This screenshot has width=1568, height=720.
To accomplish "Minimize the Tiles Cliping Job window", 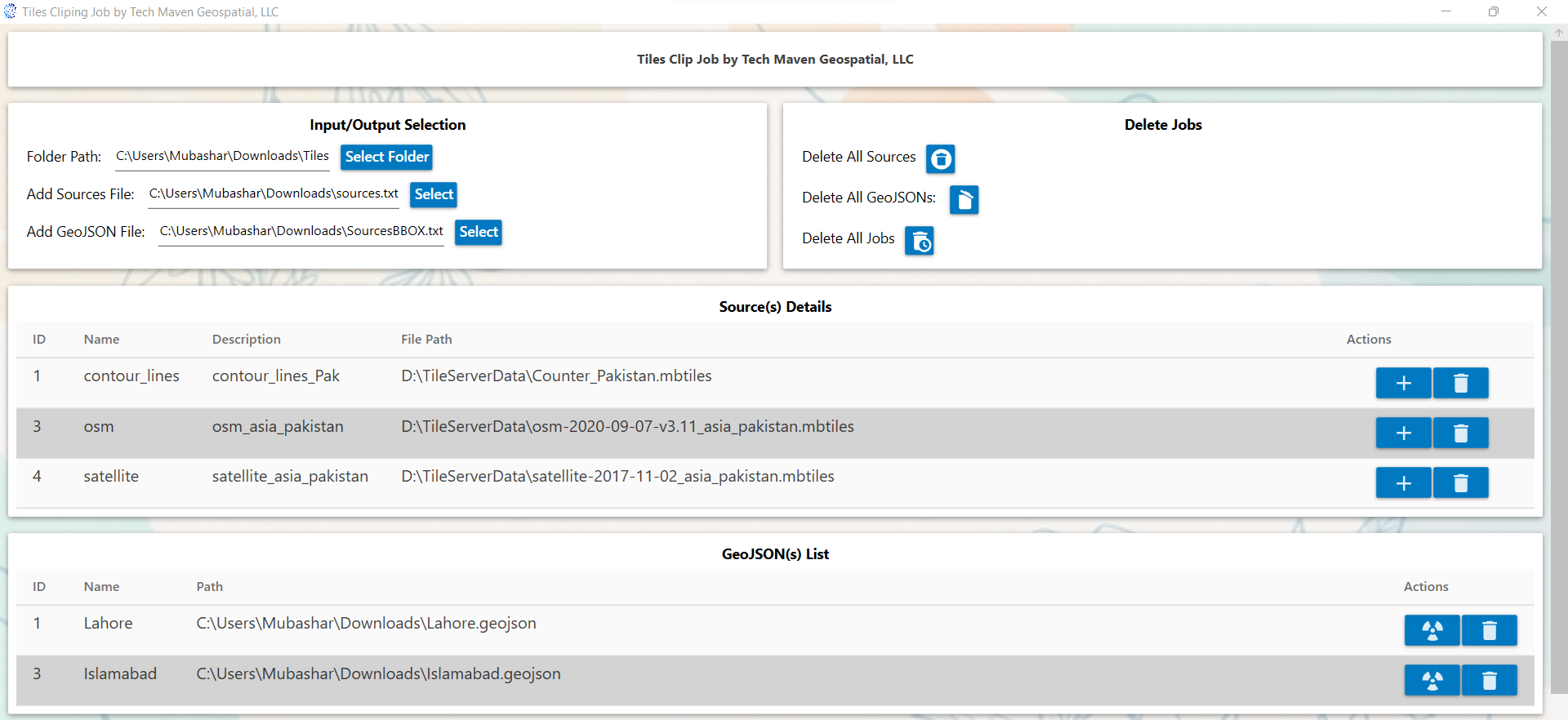I will point(1446,11).
